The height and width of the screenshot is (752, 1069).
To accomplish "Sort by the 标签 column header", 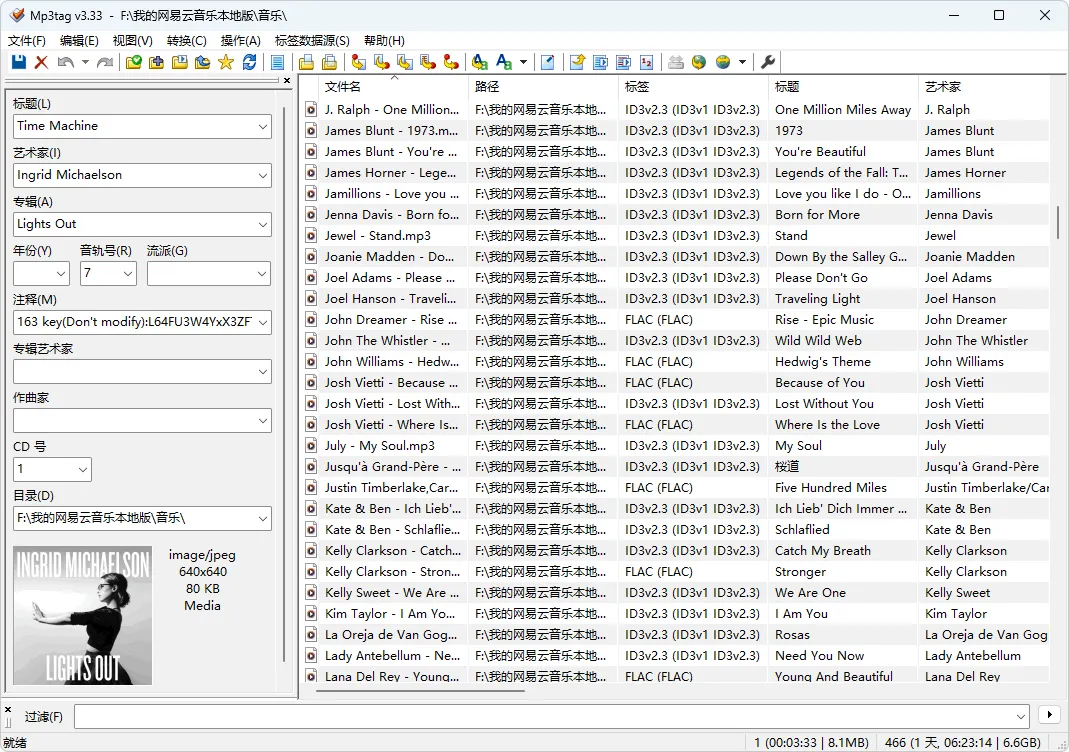I will (x=693, y=87).
